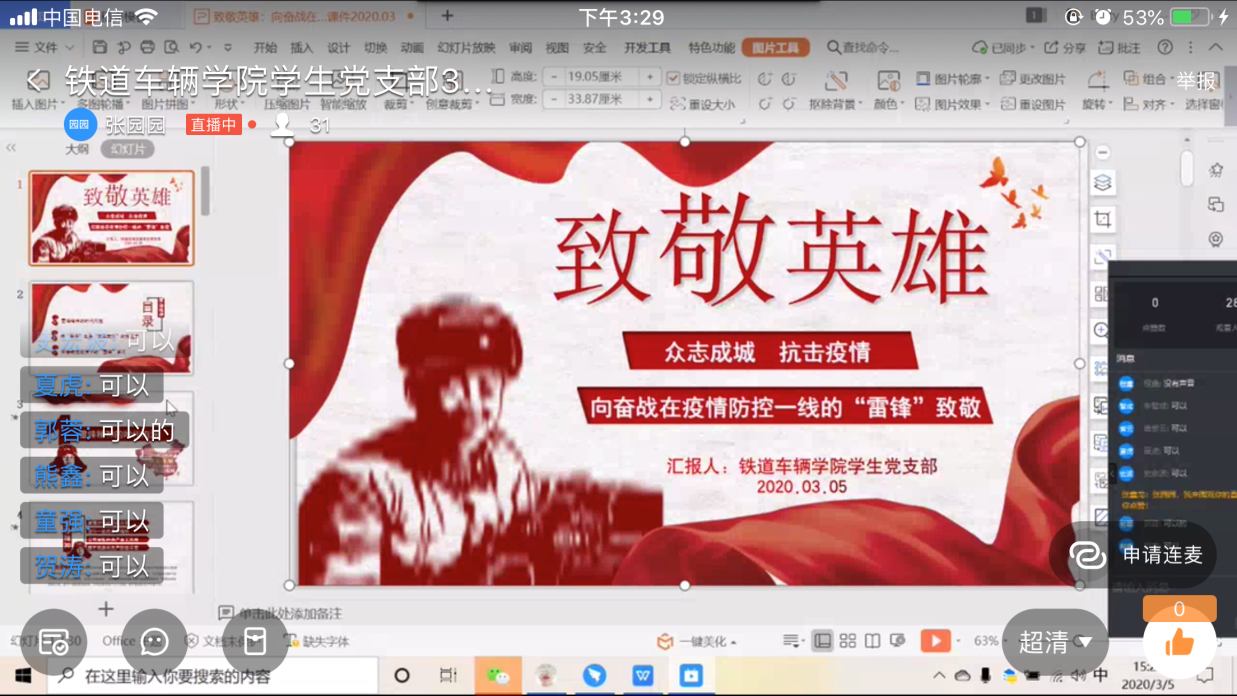Open the 对齐 align dropdown
This screenshot has height=696, width=1237.
coord(1148,104)
